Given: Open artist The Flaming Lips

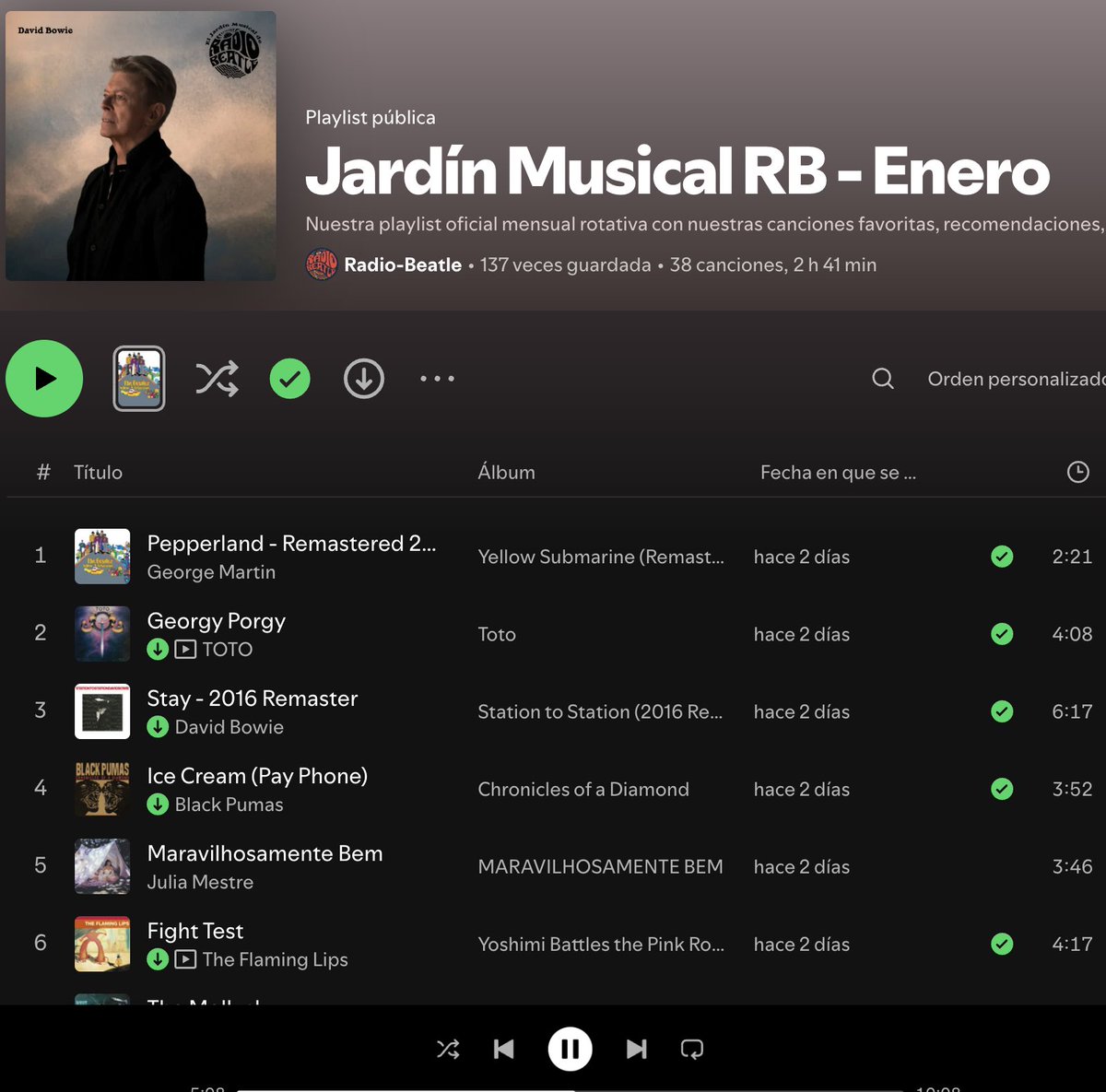Looking at the screenshot, I should pos(276,959).
